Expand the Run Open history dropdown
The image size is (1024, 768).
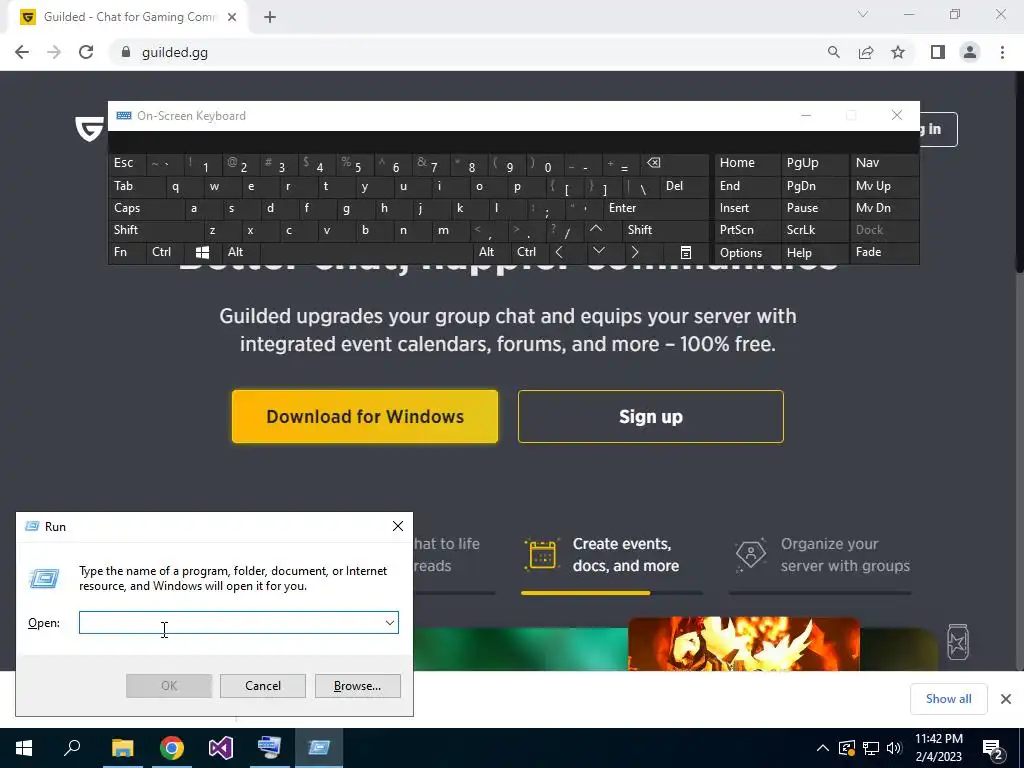tap(390, 623)
